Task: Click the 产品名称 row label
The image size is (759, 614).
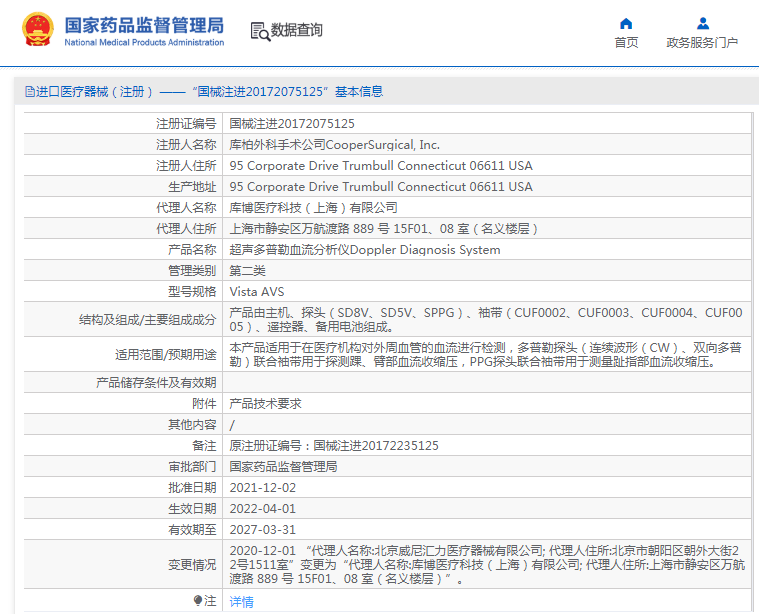Action: pos(192,249)
